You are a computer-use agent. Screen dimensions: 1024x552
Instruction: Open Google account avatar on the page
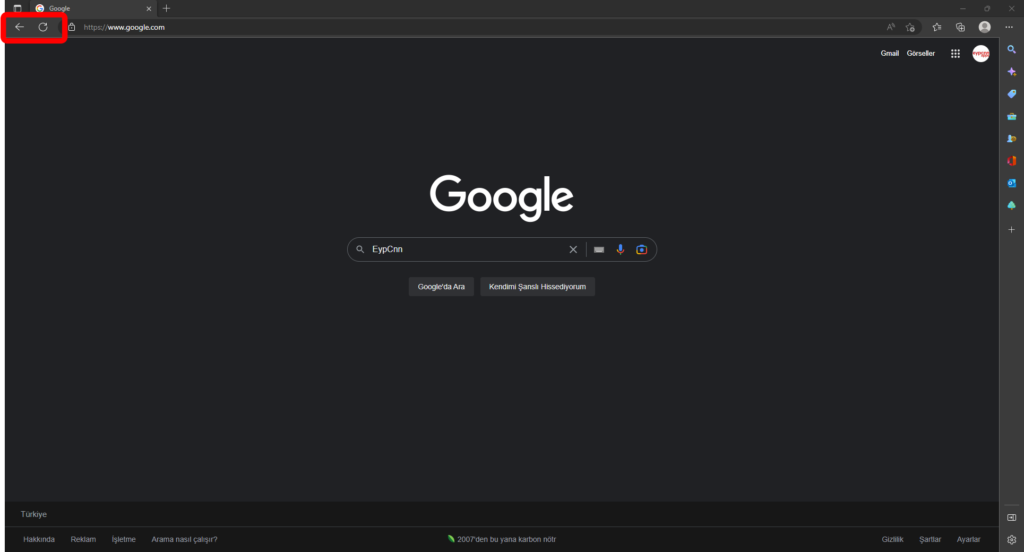point(981,54)
